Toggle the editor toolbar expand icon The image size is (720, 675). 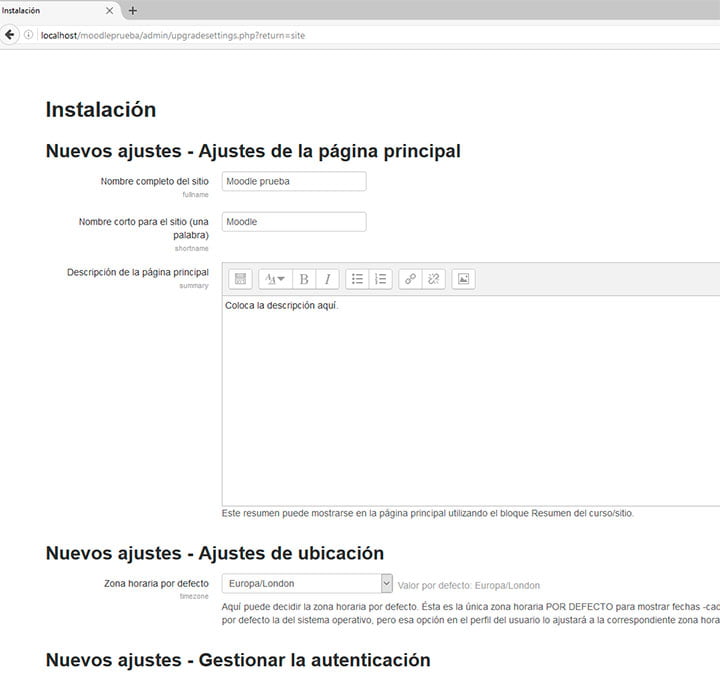coord(240,280)
